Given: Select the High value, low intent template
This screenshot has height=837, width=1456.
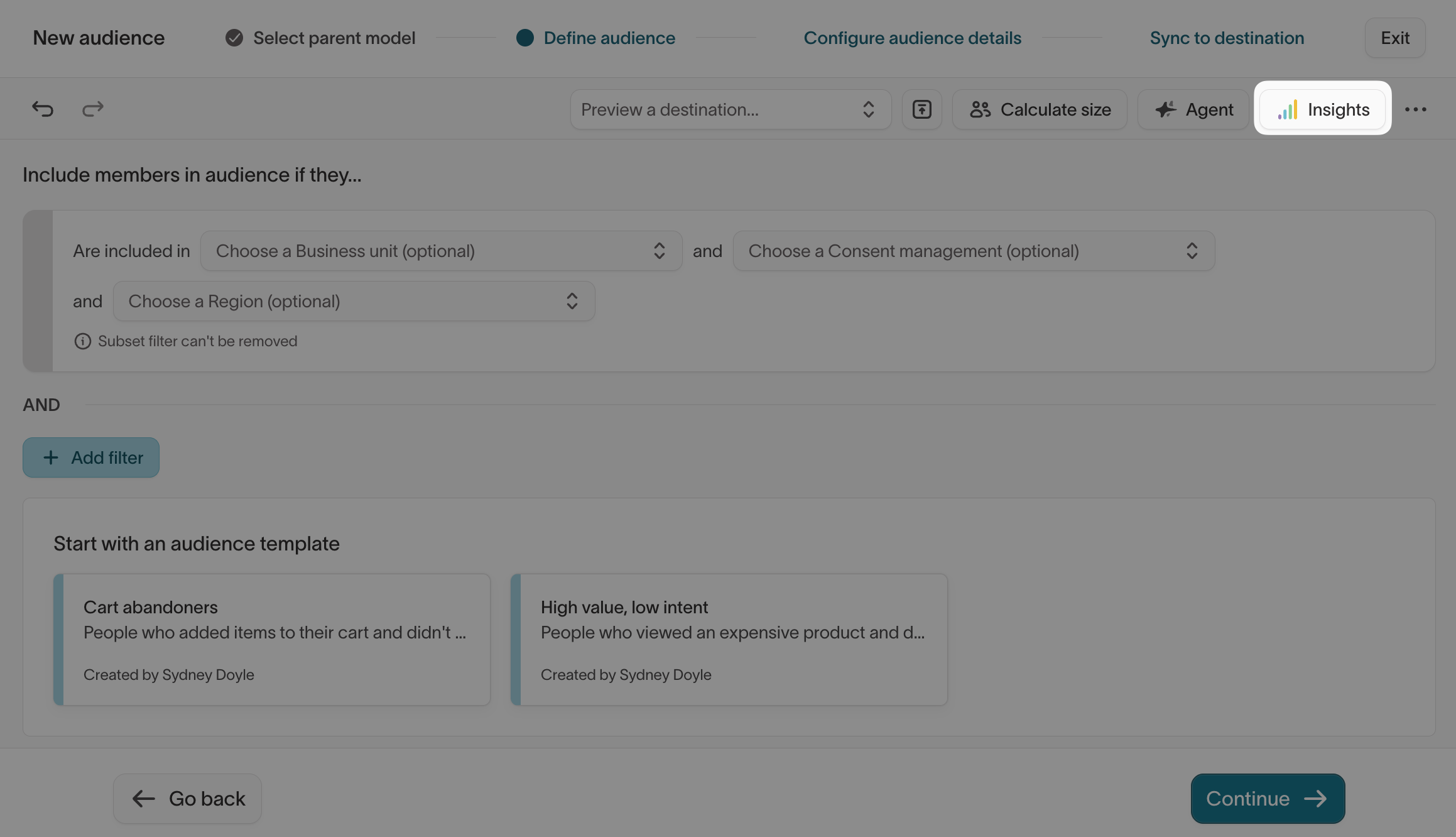Looking at the screenshot, I should pos(729,640).
